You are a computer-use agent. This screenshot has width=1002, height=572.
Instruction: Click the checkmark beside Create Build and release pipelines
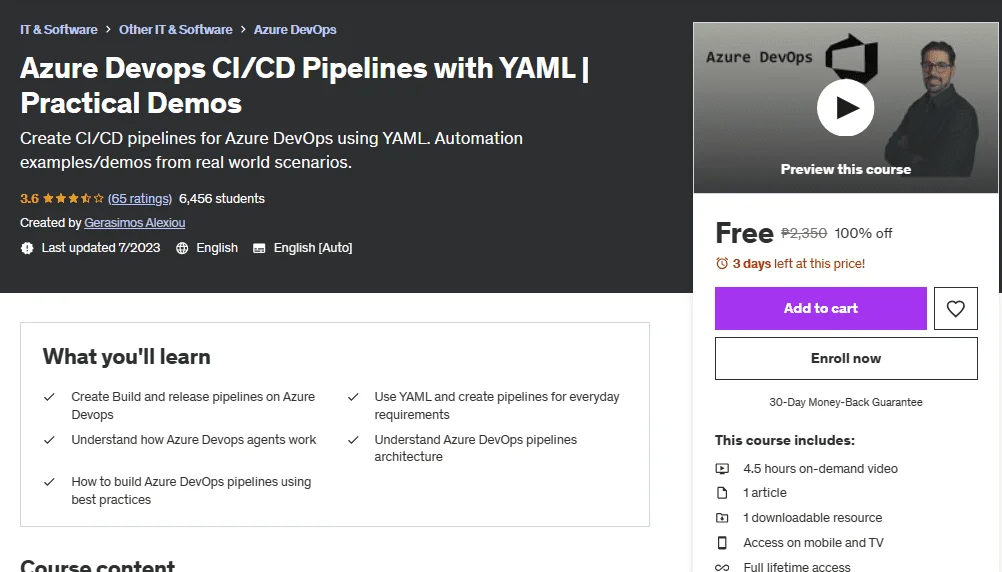point(49,397)
